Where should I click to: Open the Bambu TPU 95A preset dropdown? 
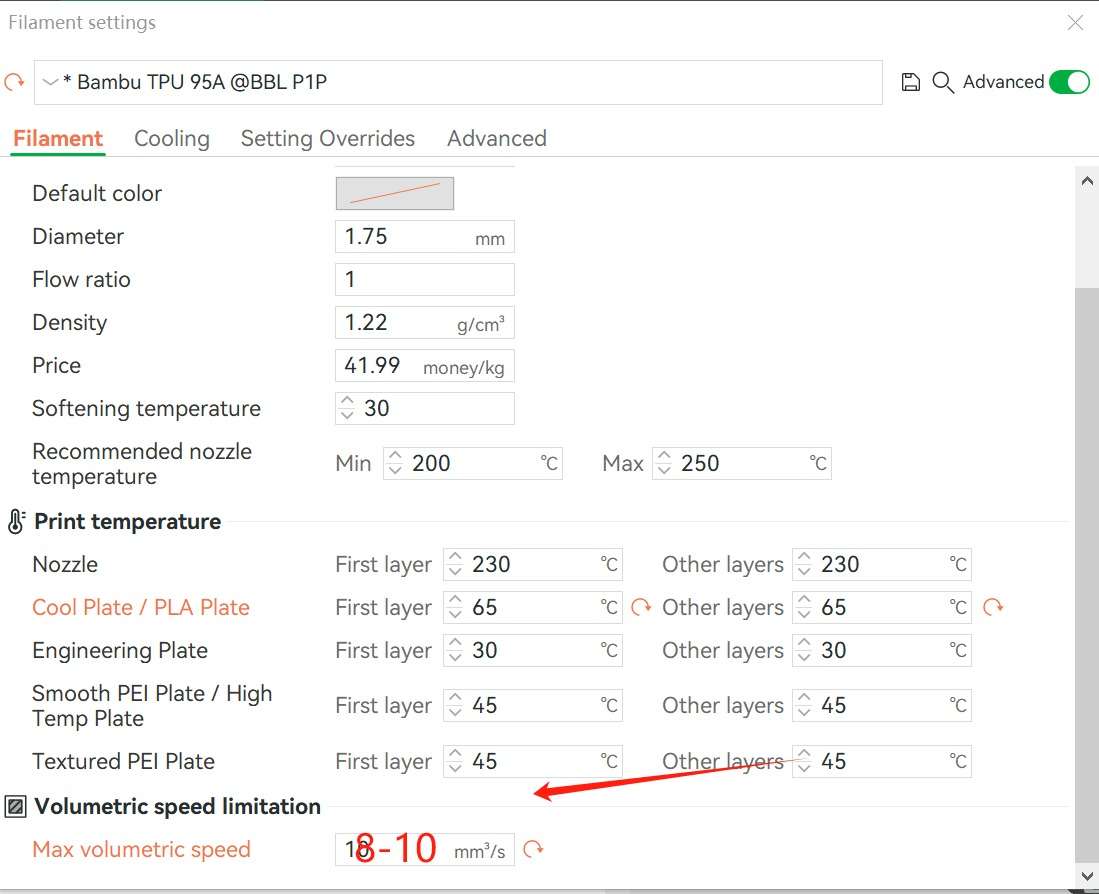coord(50,83)
